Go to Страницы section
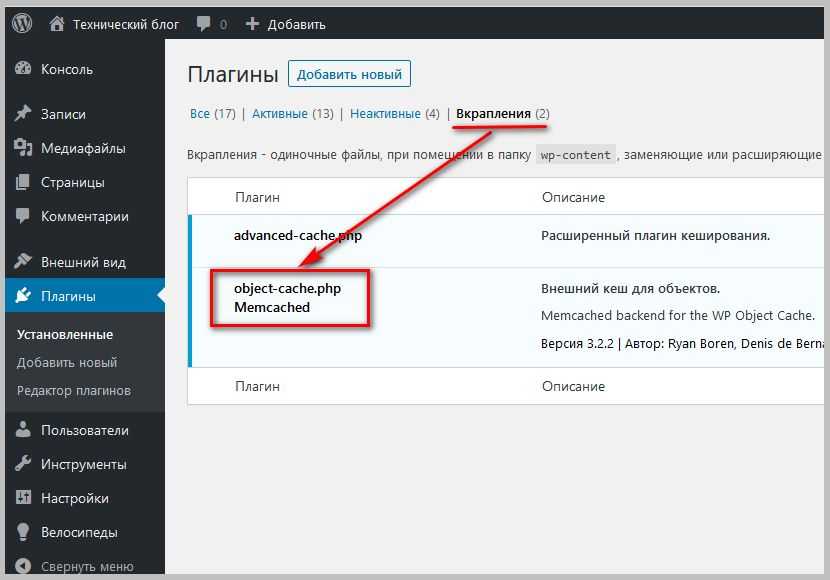Viewport: 830px width, 580px height. pyautogui.click(x=73, y=183)
